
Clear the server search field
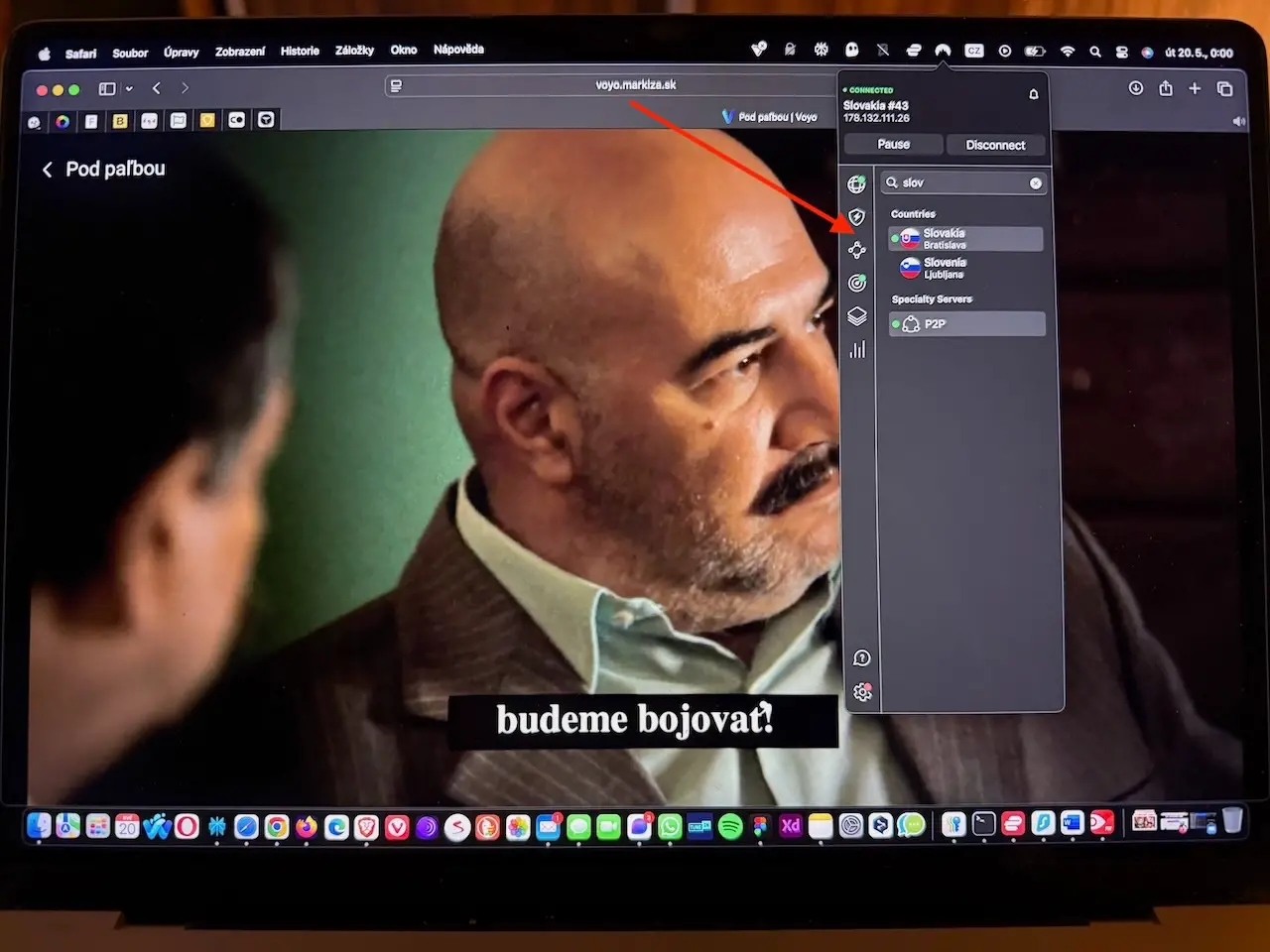(1035, 183)
